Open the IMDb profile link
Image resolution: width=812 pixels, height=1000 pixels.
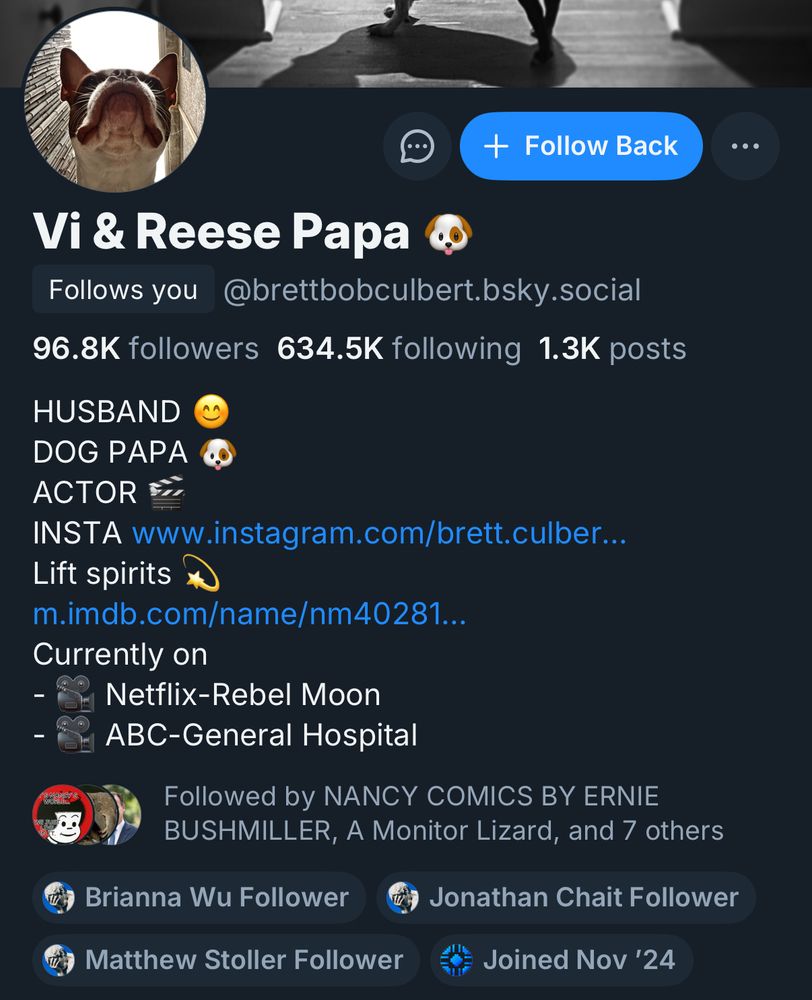248,614
